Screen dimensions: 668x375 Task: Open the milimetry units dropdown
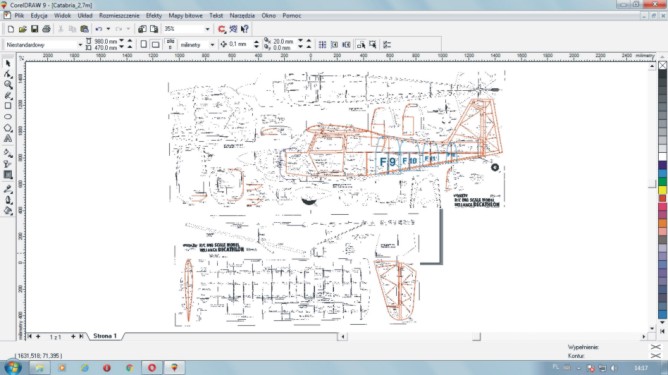point(212,44)
